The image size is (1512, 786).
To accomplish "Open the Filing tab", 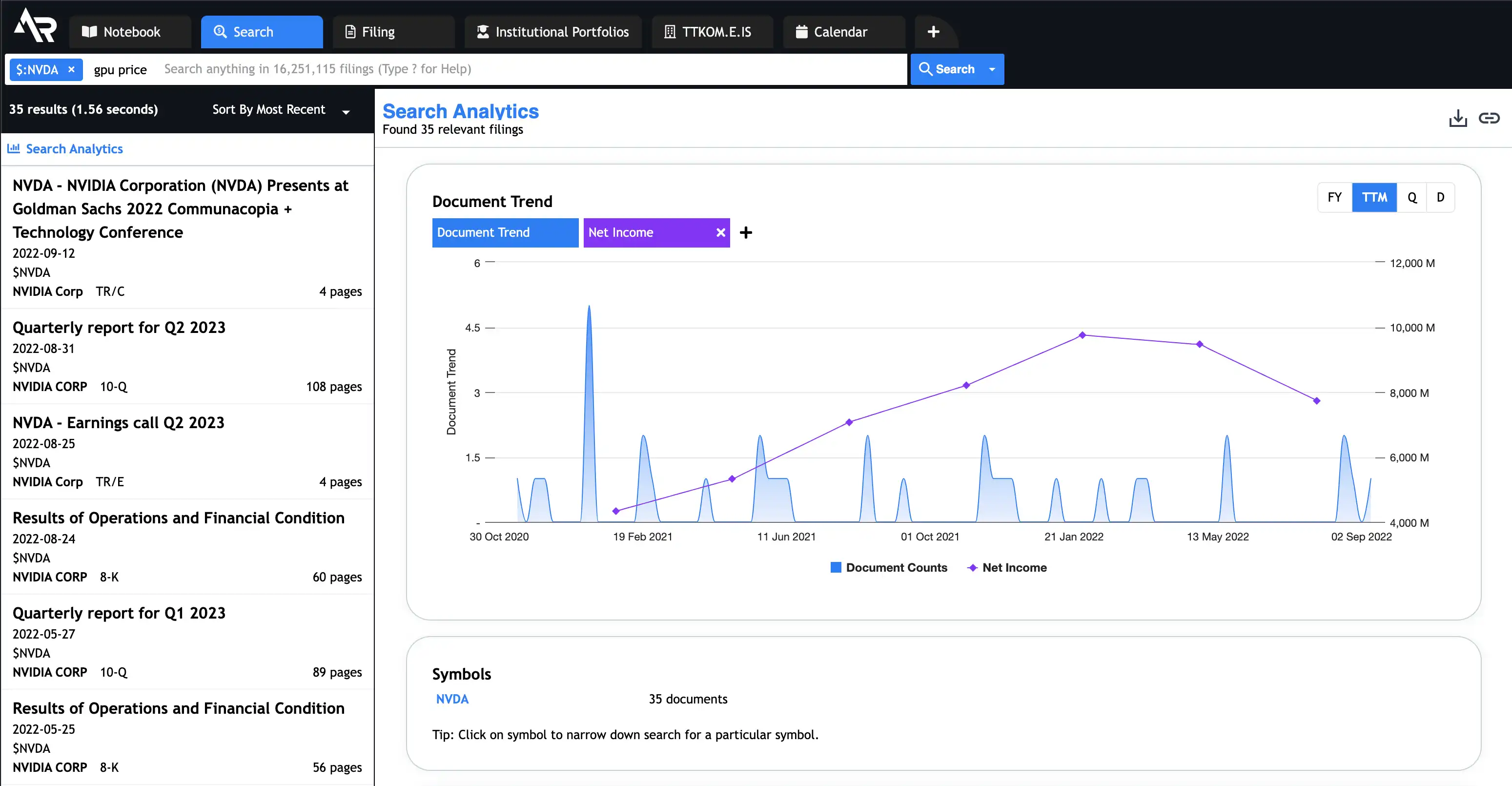I will tap(393, 32).
